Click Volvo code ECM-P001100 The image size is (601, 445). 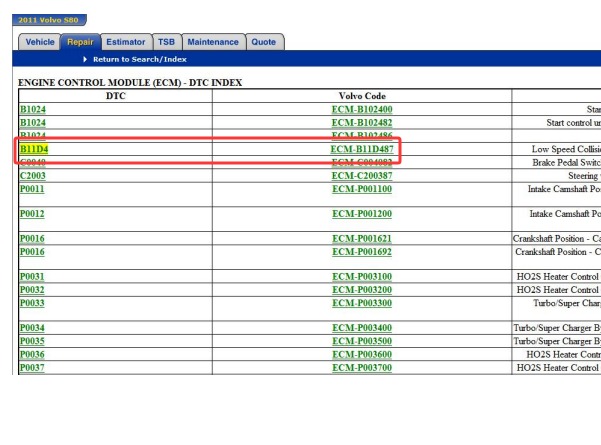[362, 189]
